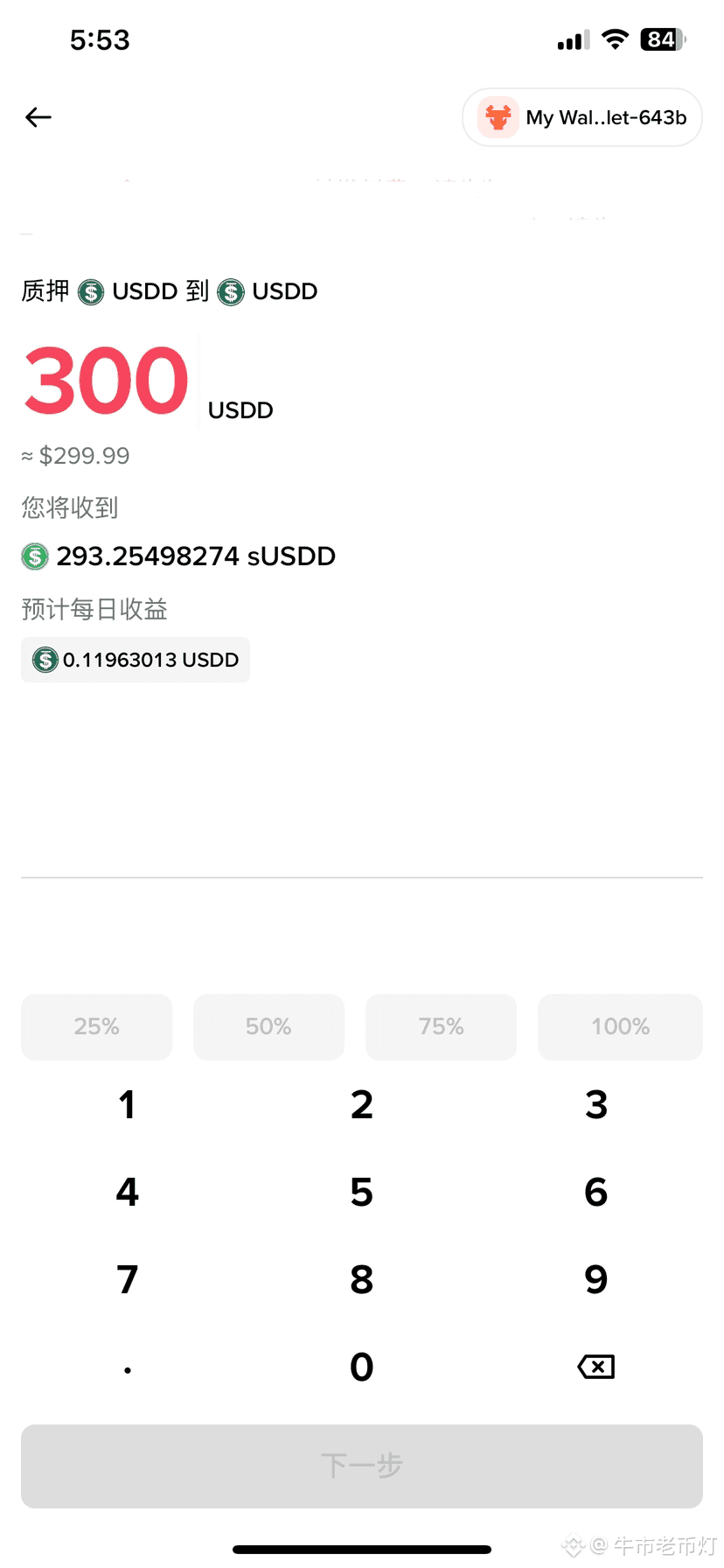Tap the wallet avatar bull icon
The height and width of the screenshot is (1568, 724).
[498, 117]
